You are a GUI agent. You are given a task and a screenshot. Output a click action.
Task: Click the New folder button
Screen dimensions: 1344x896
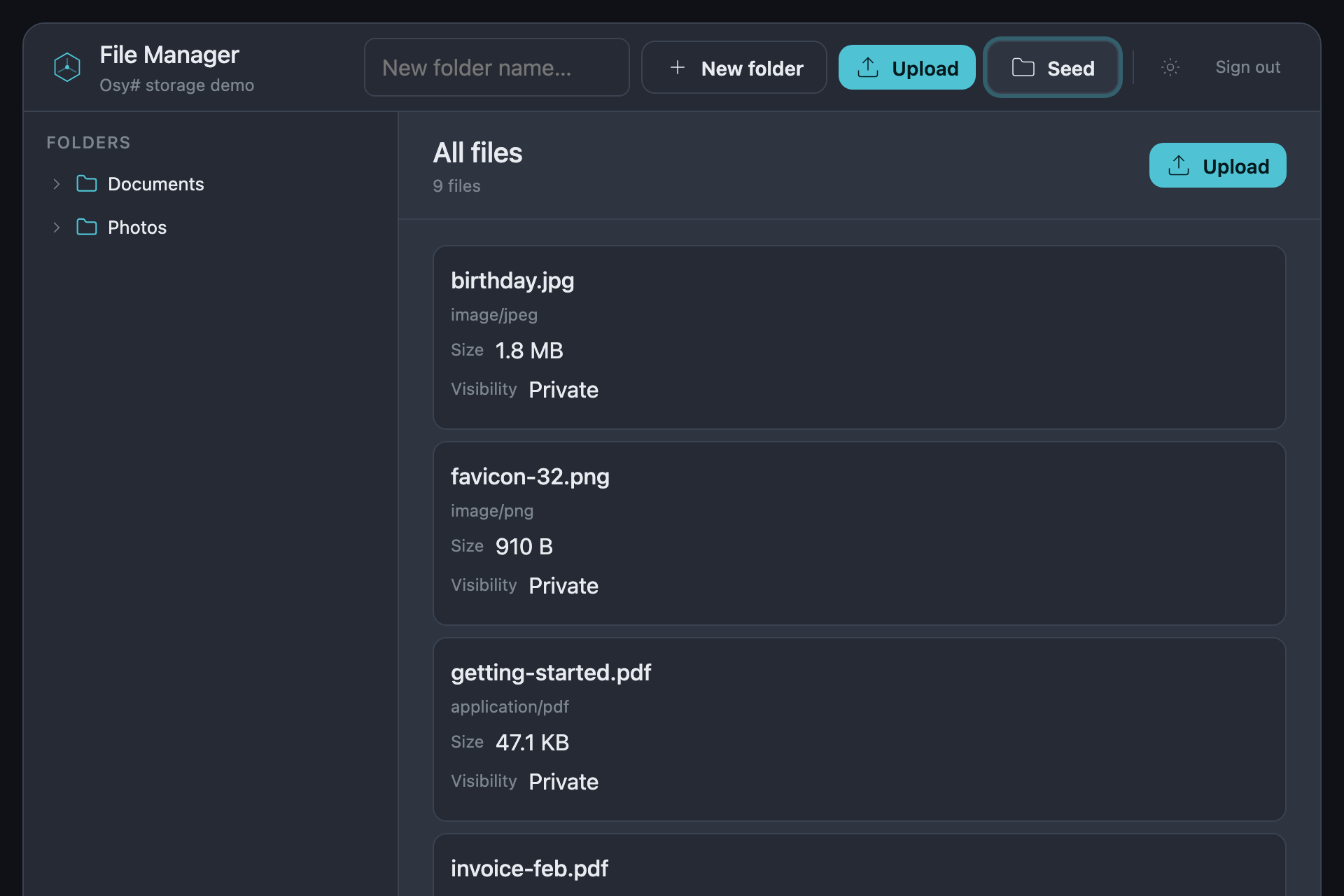pyautogui.click(x=734, y=67)
